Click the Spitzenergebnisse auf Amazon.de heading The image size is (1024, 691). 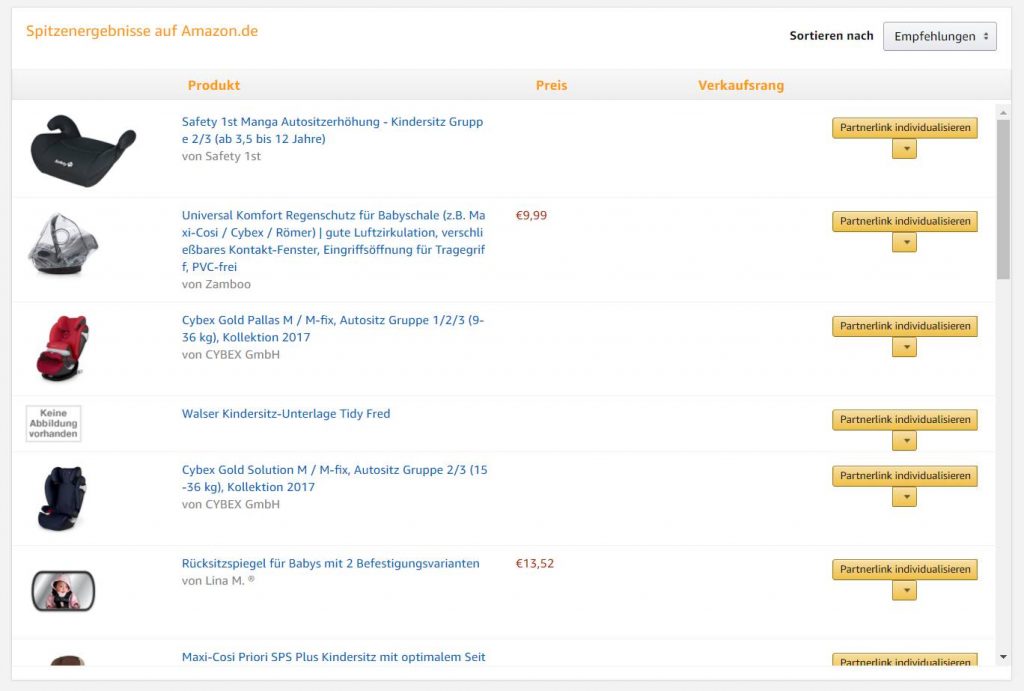pos(142,31)
